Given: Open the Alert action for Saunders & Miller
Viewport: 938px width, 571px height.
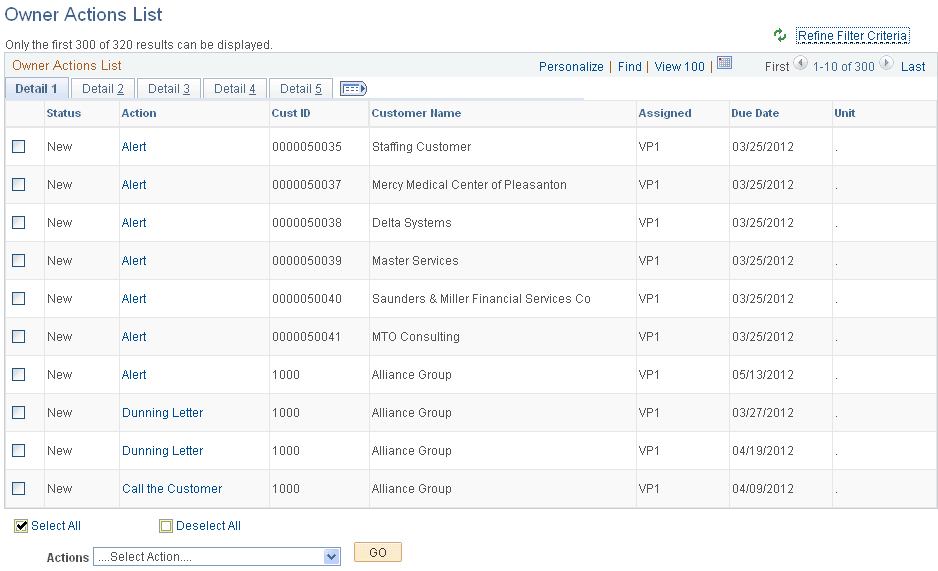Looking at the screenshot, I should point(134,298).
